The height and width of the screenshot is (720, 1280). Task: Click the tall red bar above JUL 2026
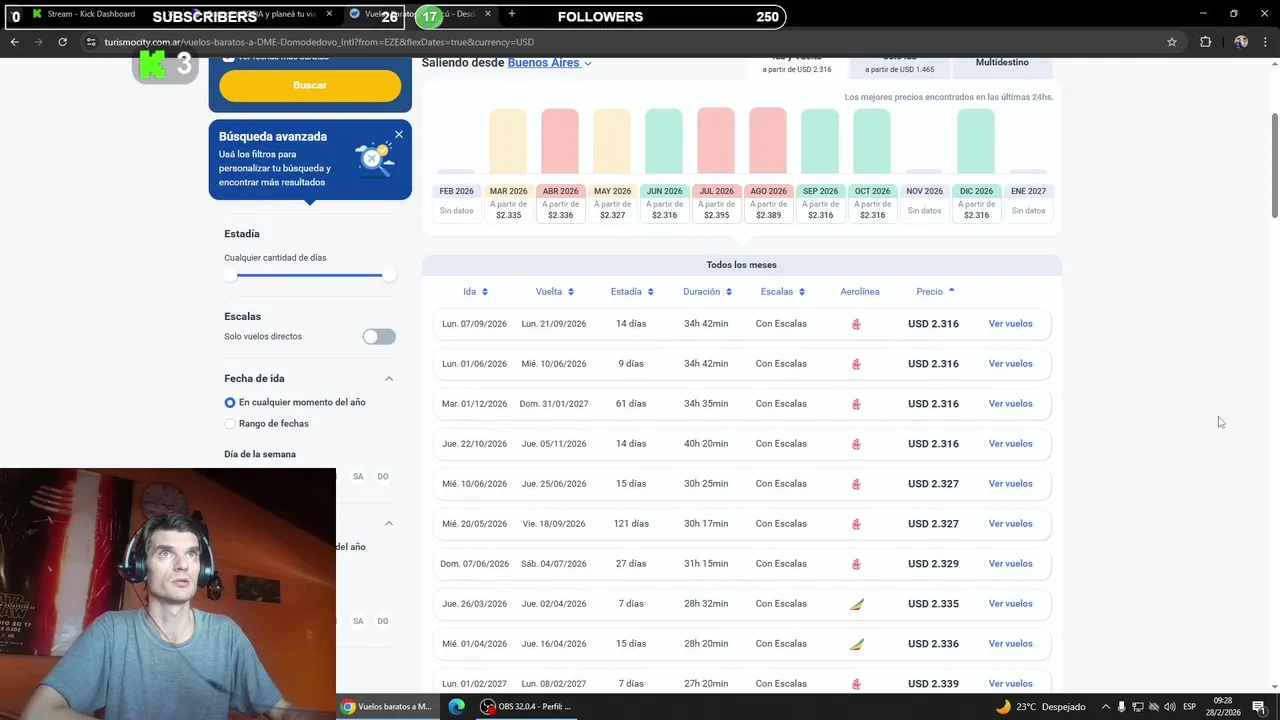(716, 141)
